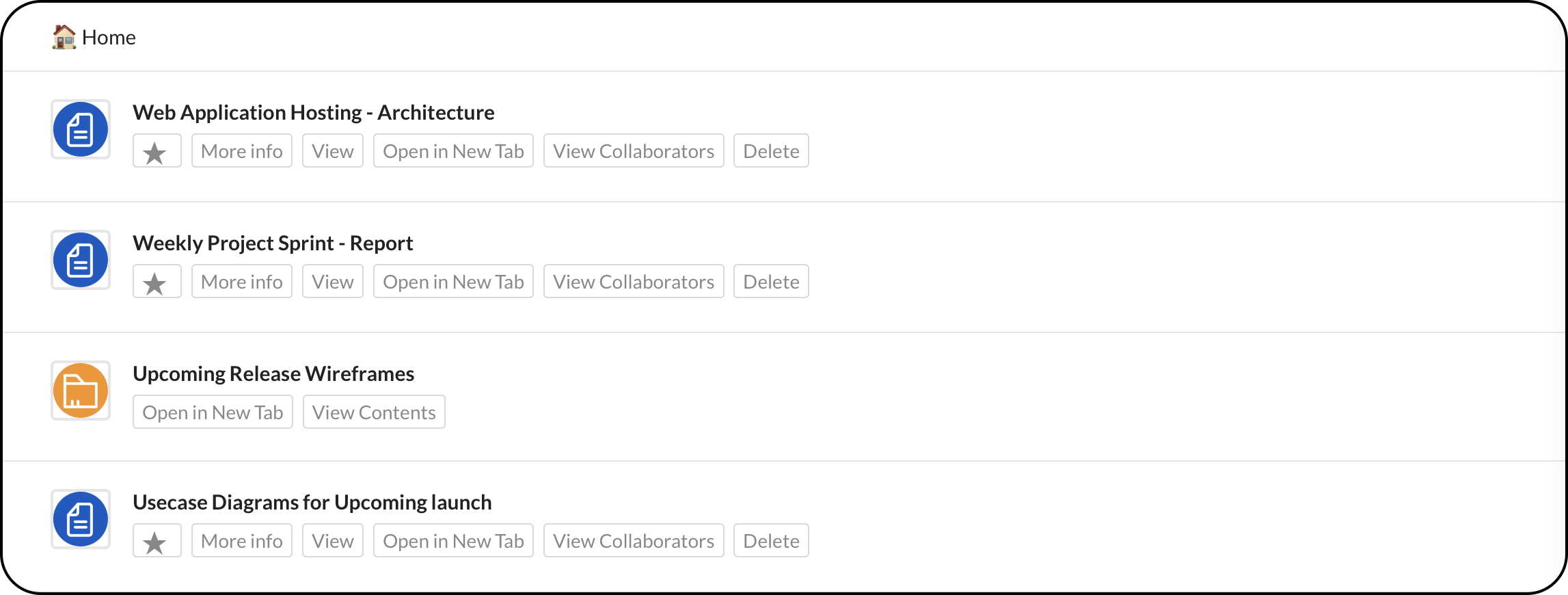
Task: Expand More info for Web Application Hosting
Action: point(242,150)
